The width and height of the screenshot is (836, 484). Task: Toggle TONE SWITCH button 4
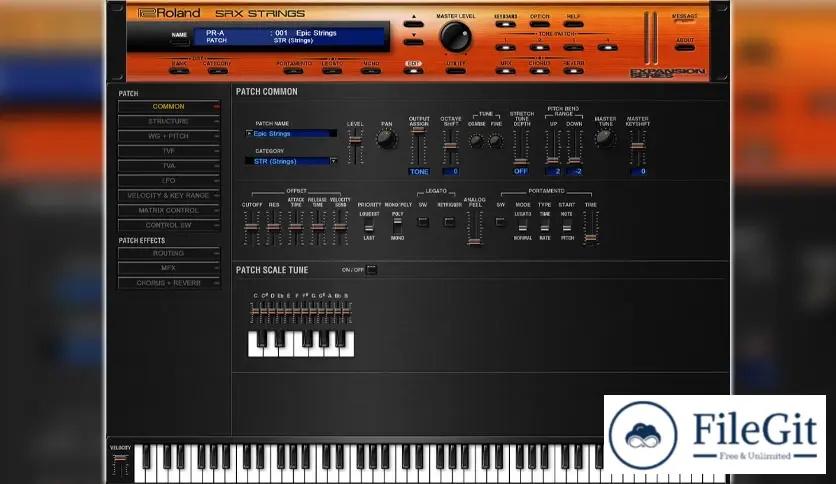click(x=607, y=47)
